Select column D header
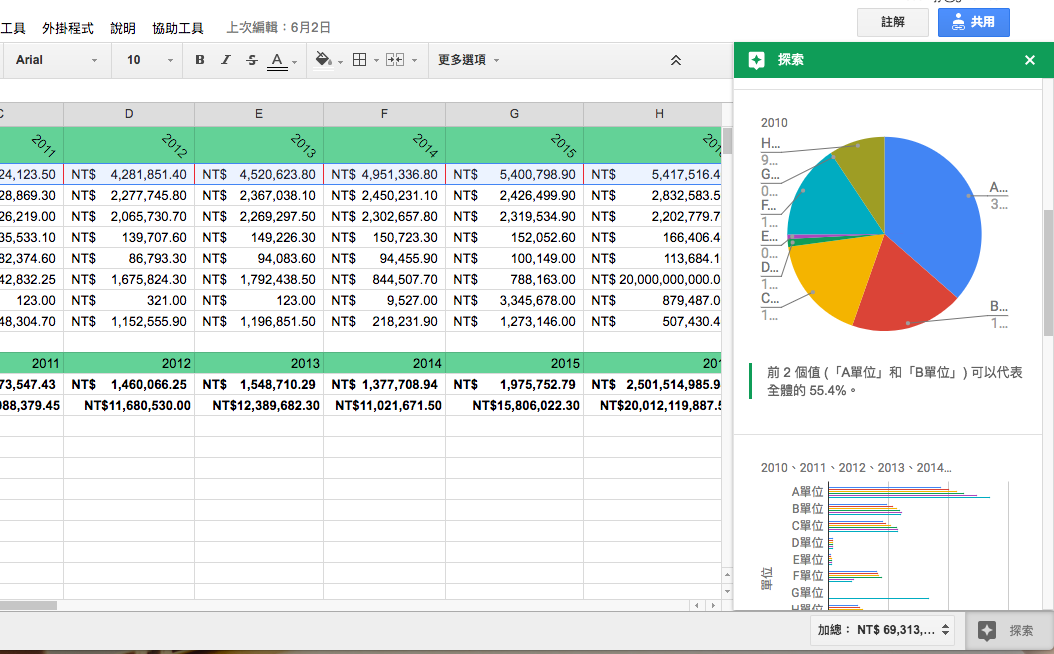Viewport: 1054px width, 654px height. (129, 114)
